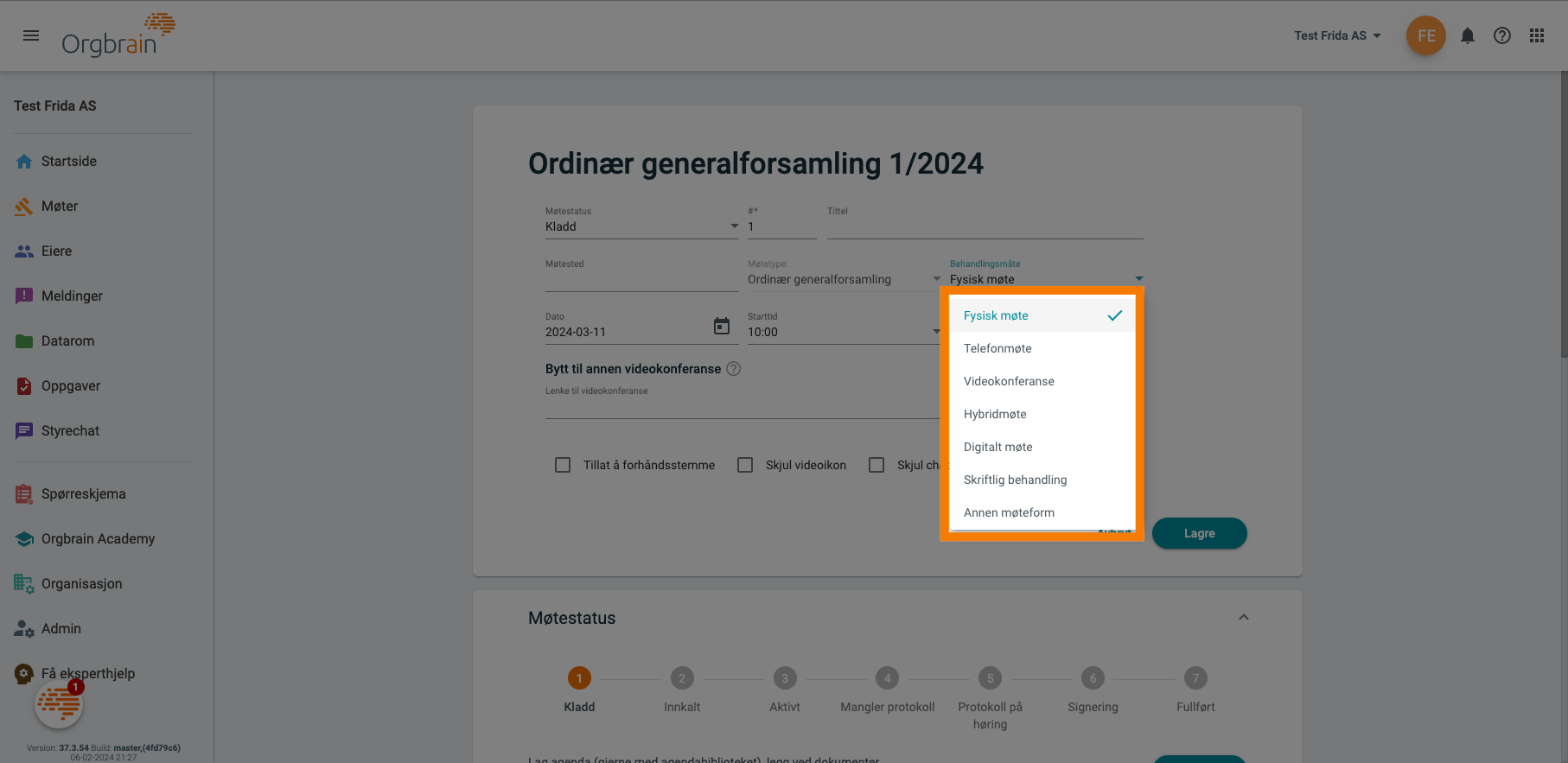Click step 5 Protokoll på høring circle
Screen dimensions: 1568x763
[x=991, y=678]
